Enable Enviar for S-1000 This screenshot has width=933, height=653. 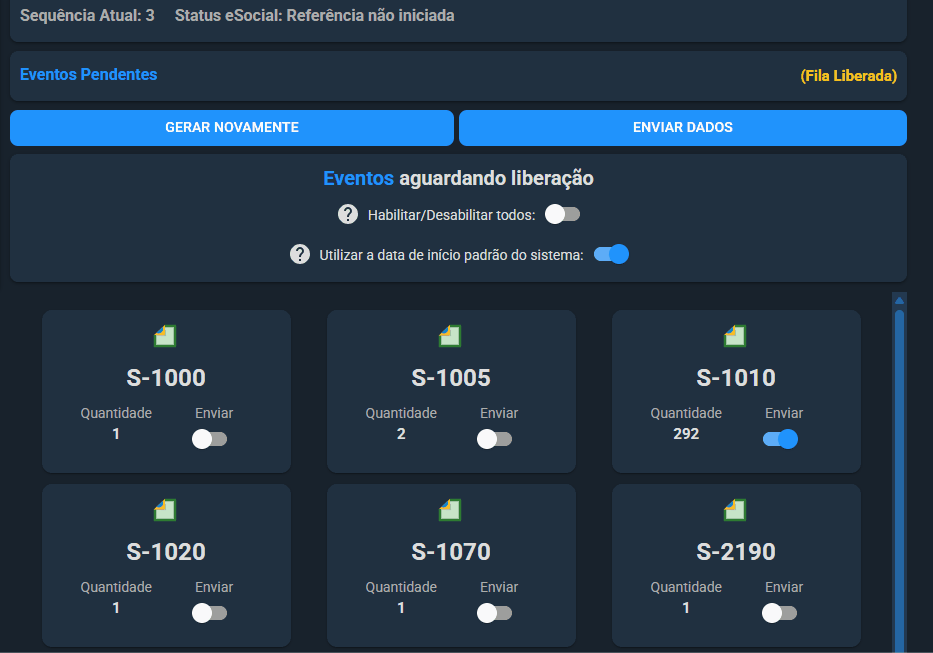click(x=209, y=439)
